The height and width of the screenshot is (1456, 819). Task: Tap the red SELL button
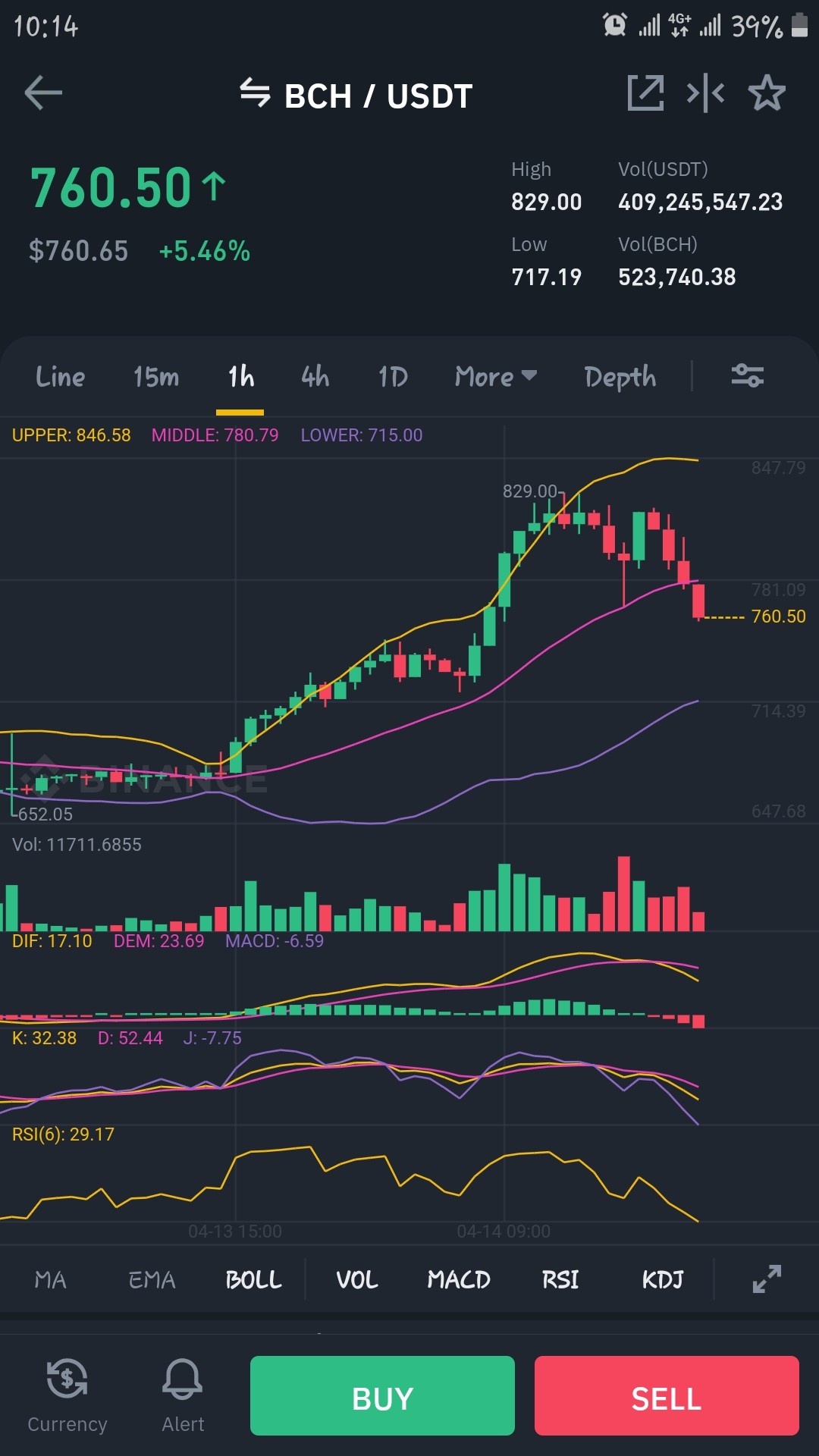[x=667, y=1395]
